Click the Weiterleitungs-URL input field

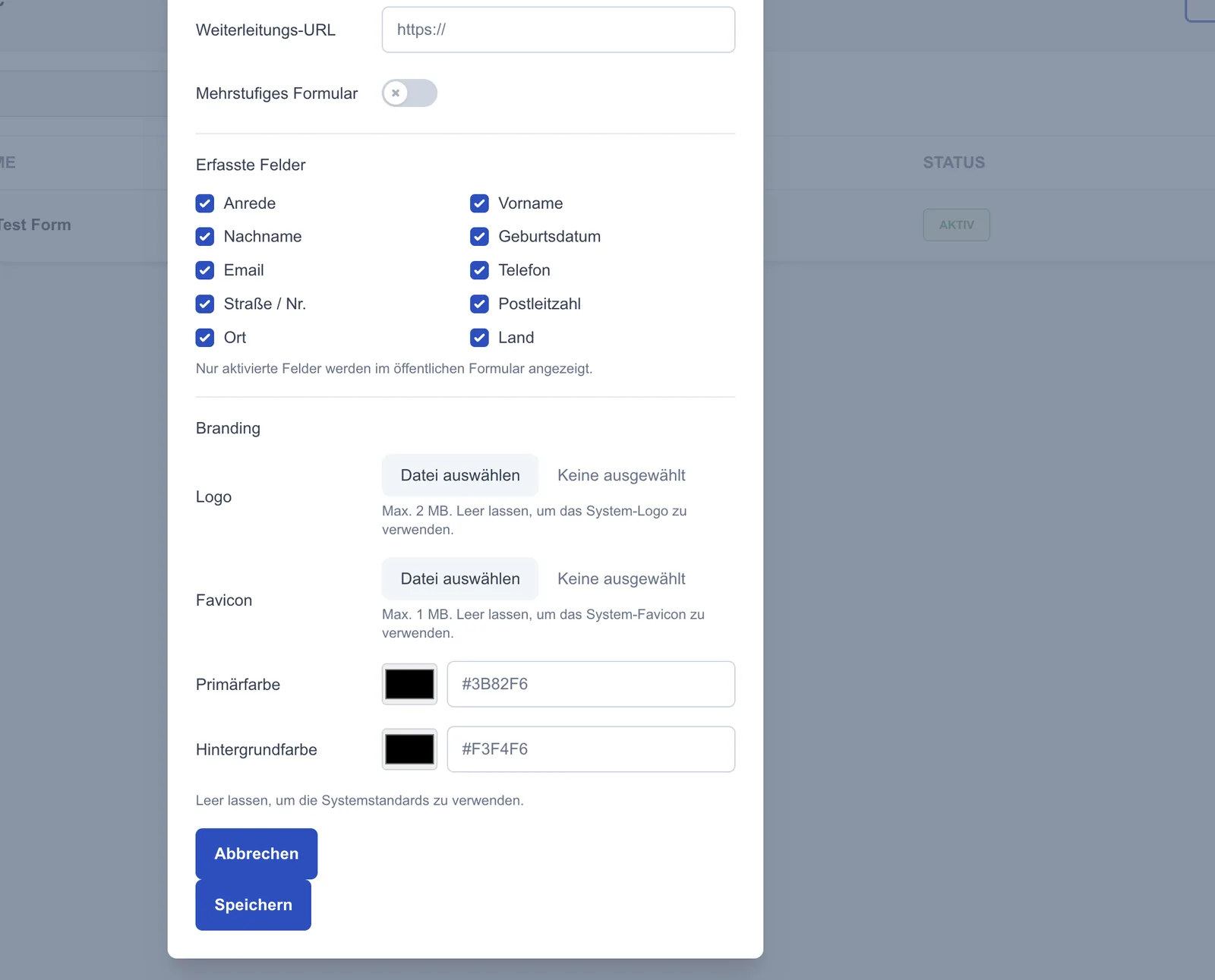click(x=558, y=30)
